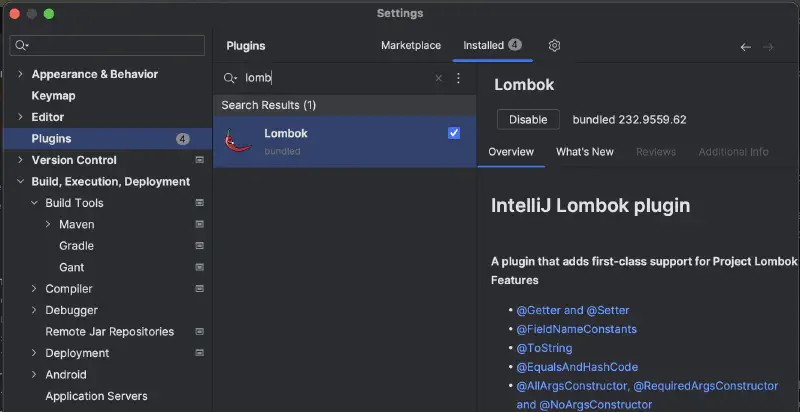
Task: Click the Lombok chili pepper icon
Action: click(238, 141)
